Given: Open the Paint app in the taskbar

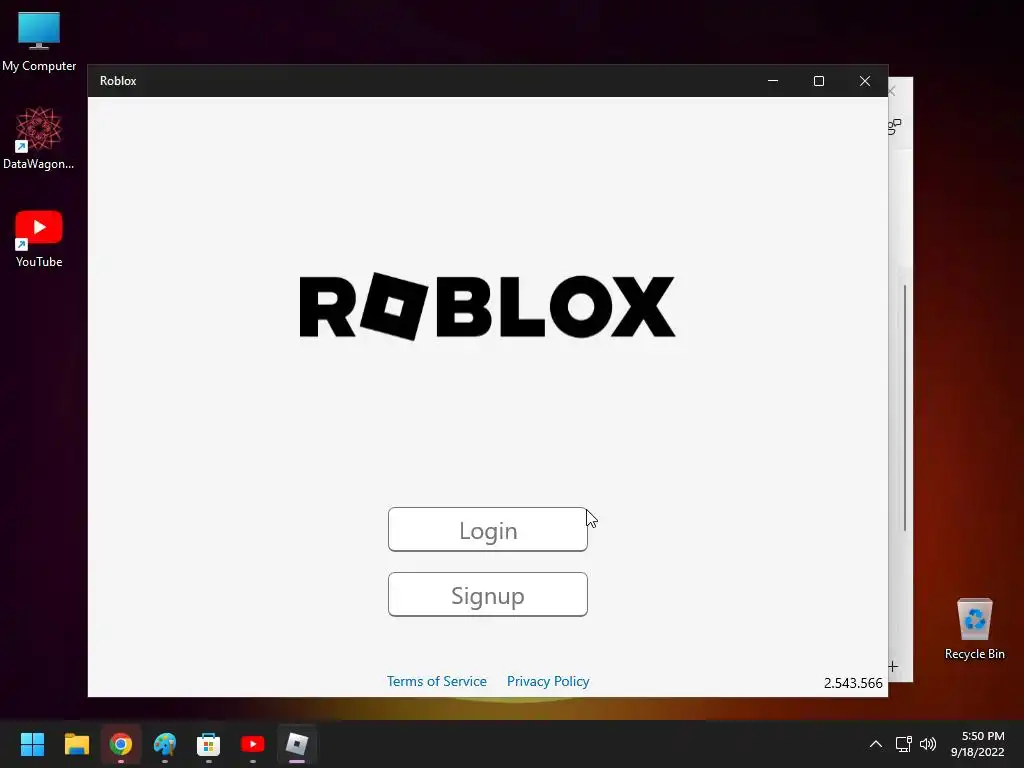Looking at the screenshot, I should coord(165,744).
